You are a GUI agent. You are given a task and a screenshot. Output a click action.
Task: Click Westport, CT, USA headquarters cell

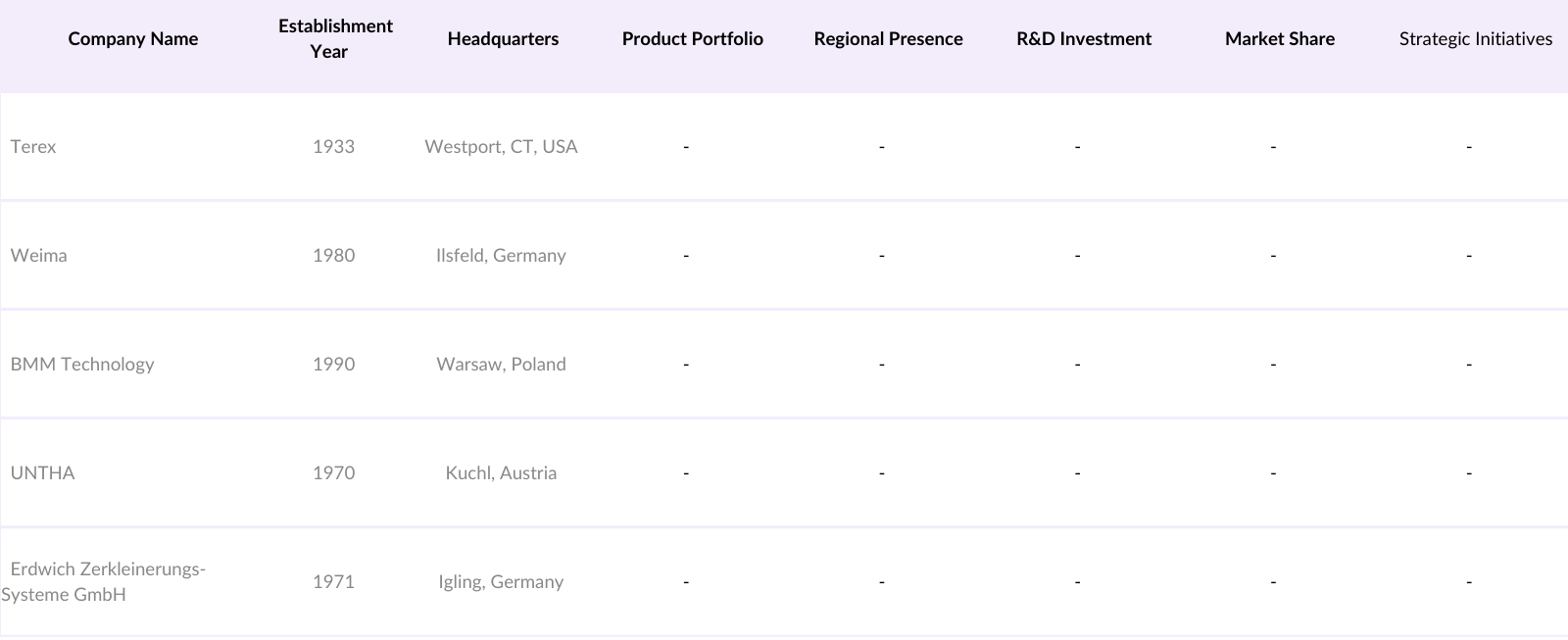(x=501, y=147)
